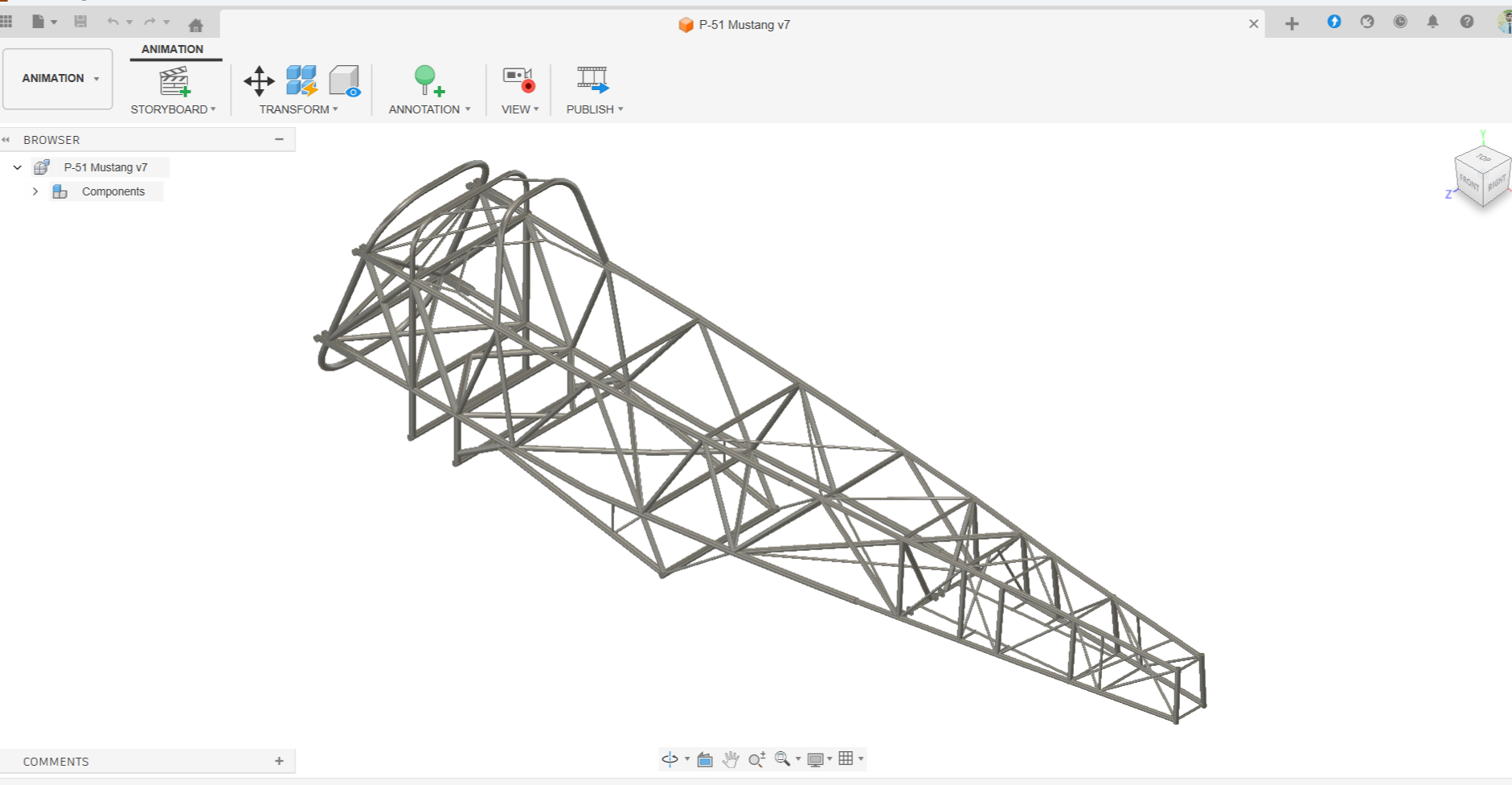Click the COMMENTS panel header label
The width and height of the screenshot is (1512, 785).
(55, 762)
